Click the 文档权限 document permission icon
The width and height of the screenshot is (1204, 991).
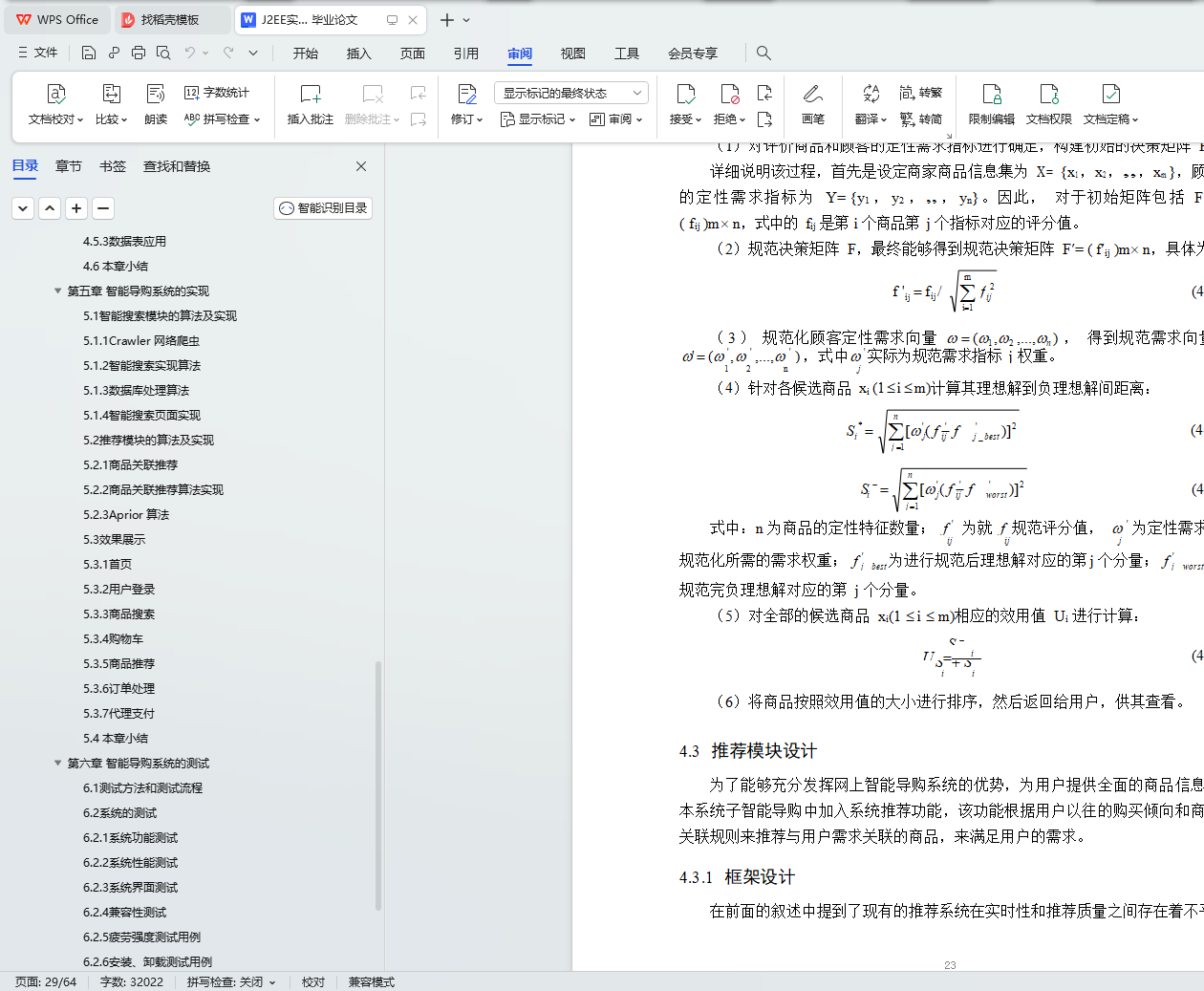[x=1049, y=94]
